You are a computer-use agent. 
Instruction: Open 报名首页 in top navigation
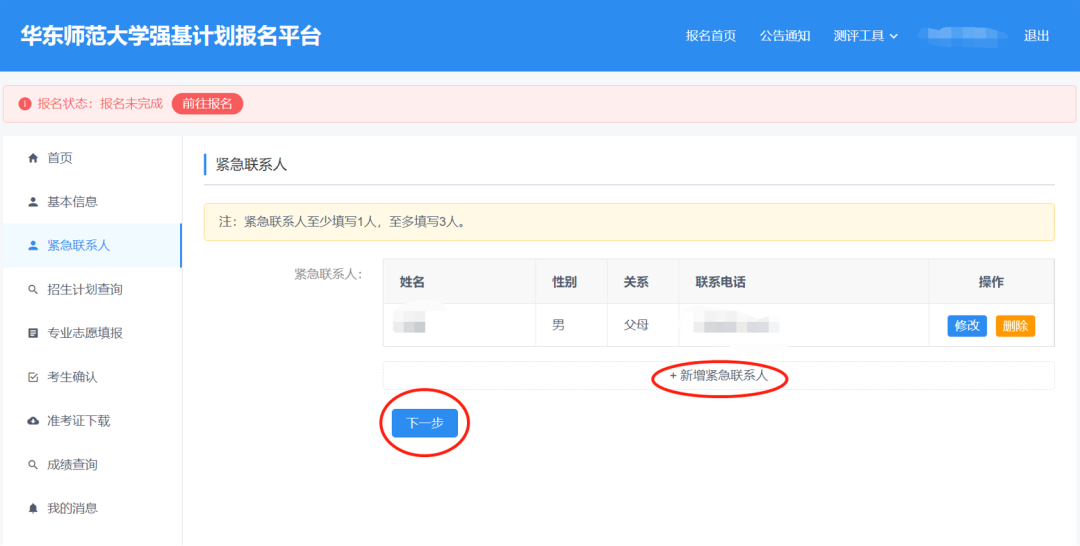point(710,36)
